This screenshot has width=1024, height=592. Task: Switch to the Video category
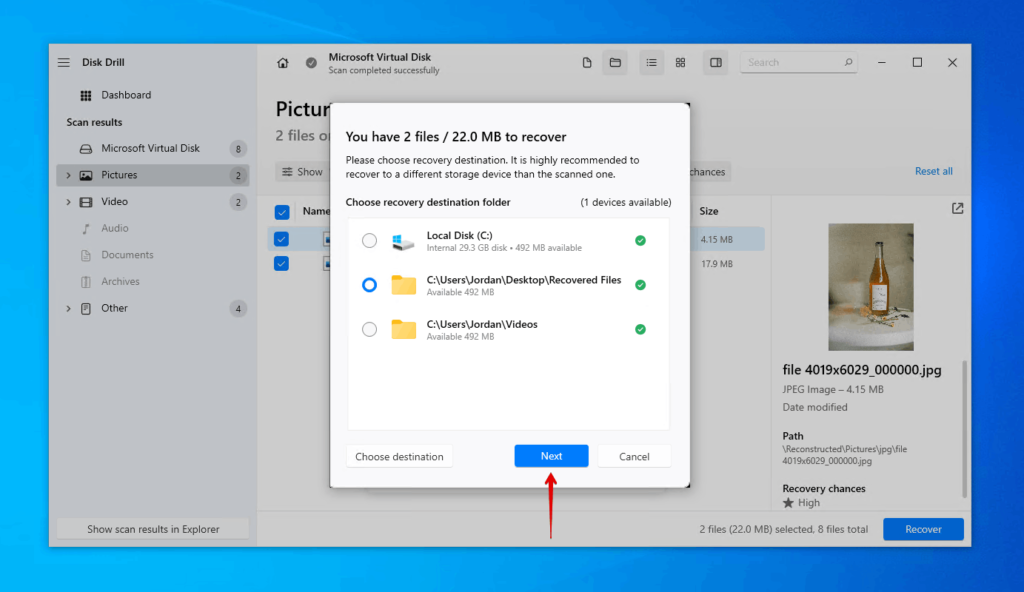pos(115,201)
